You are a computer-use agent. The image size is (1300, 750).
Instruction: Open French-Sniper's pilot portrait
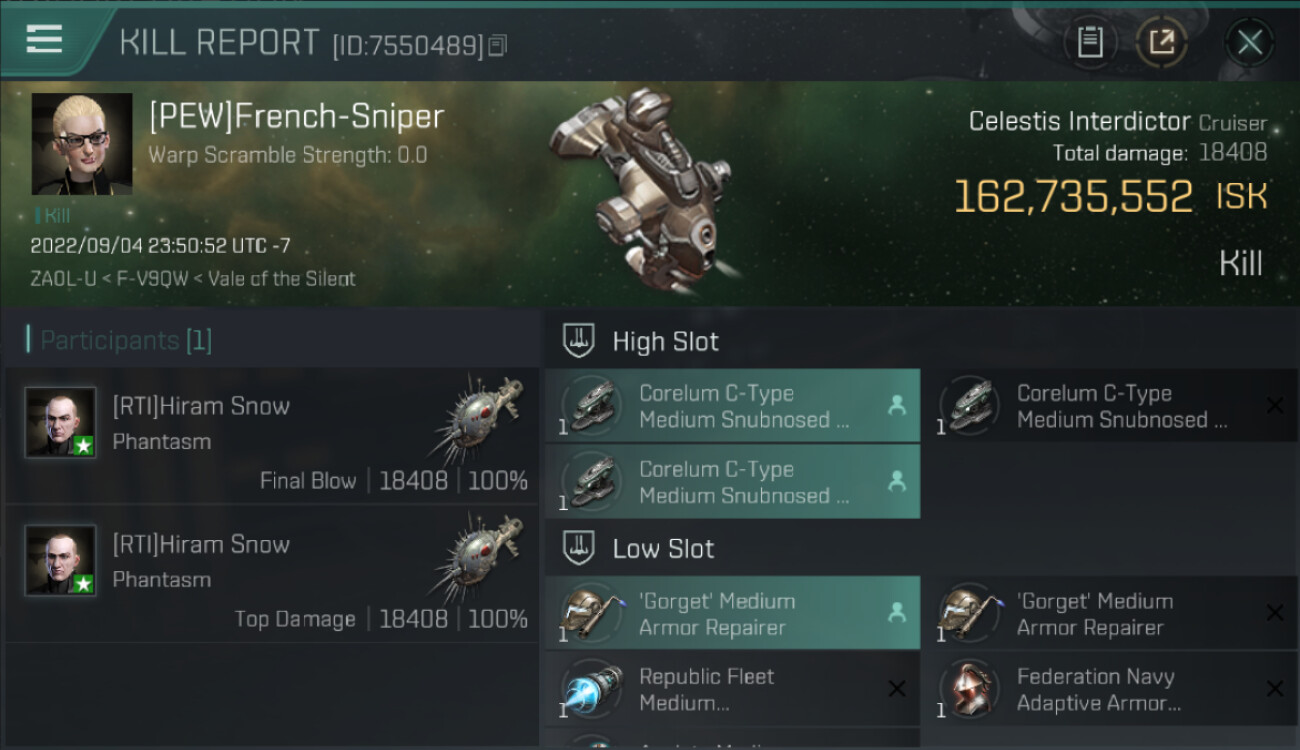82,144
